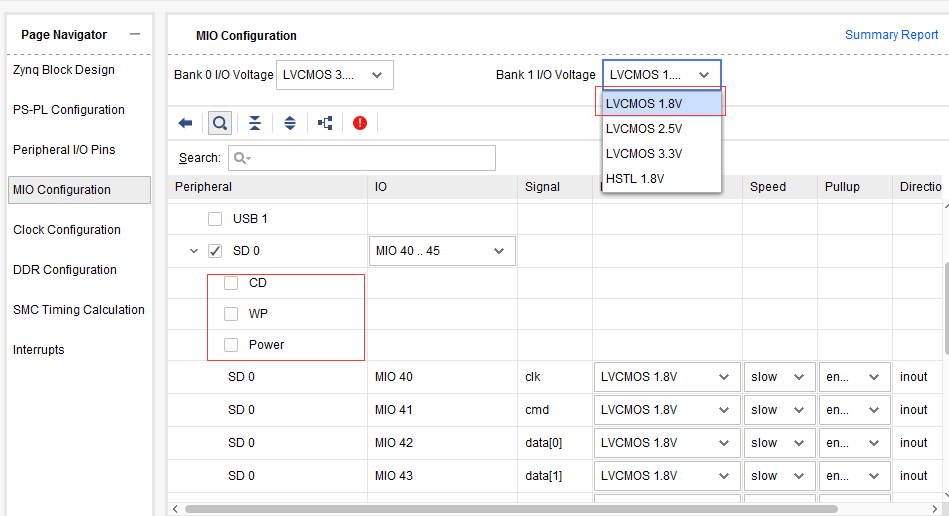Click the vertical scrollbar thumb
Viewport: 949px width, 516px height.
coord(946,309)
